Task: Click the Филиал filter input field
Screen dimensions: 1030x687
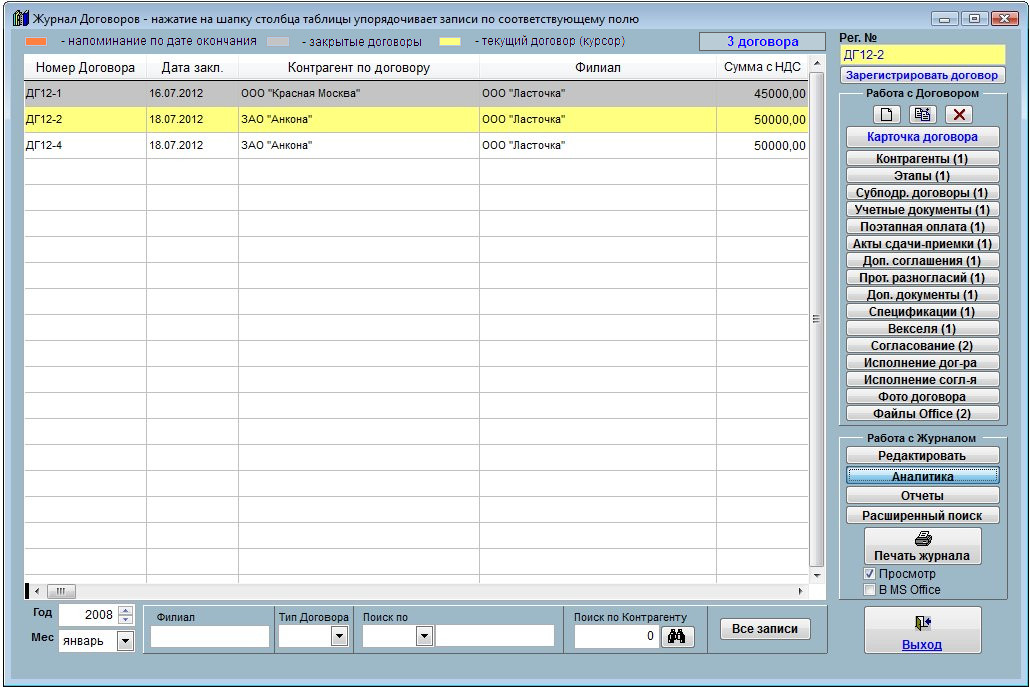Action: 210,636
